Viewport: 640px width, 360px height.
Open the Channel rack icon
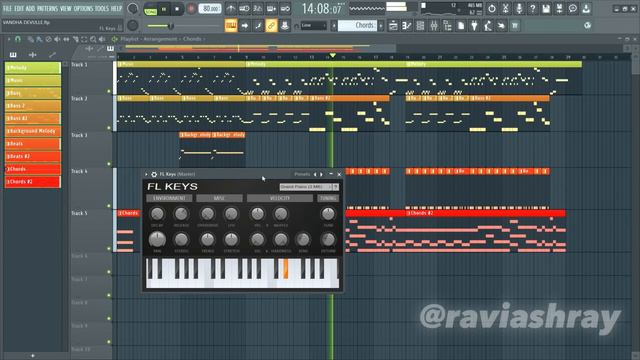(x=420, y=26)
